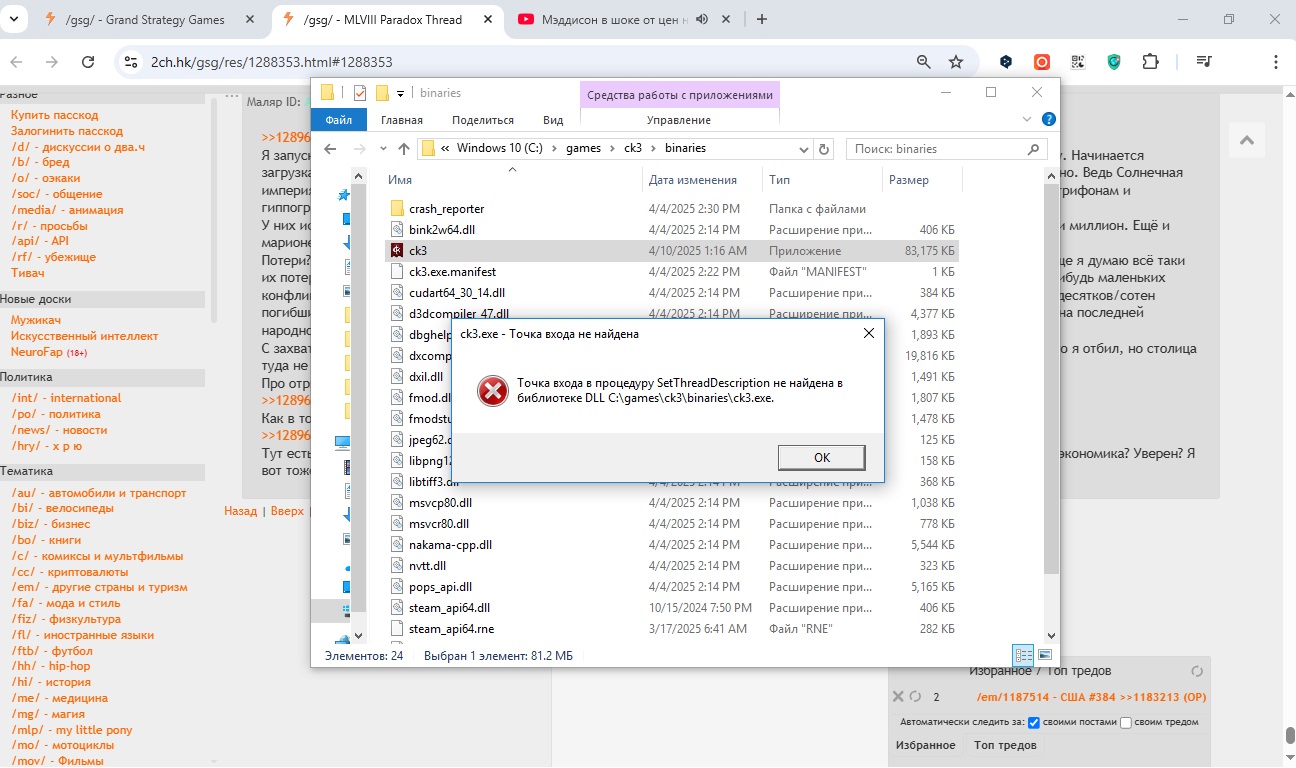1296x768 pixels.
Task: Click the 'games' breadcrumb in the Explorer path
Action: point(583,148)
